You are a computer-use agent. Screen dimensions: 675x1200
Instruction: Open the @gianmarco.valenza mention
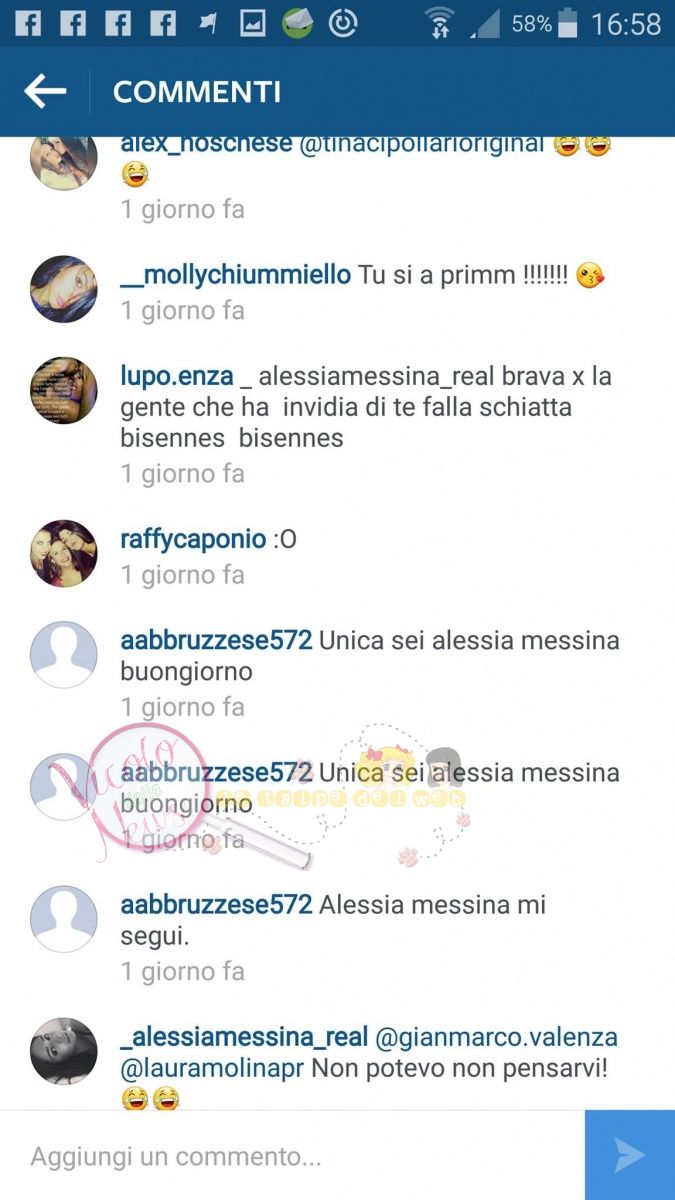click(496, 1038)
